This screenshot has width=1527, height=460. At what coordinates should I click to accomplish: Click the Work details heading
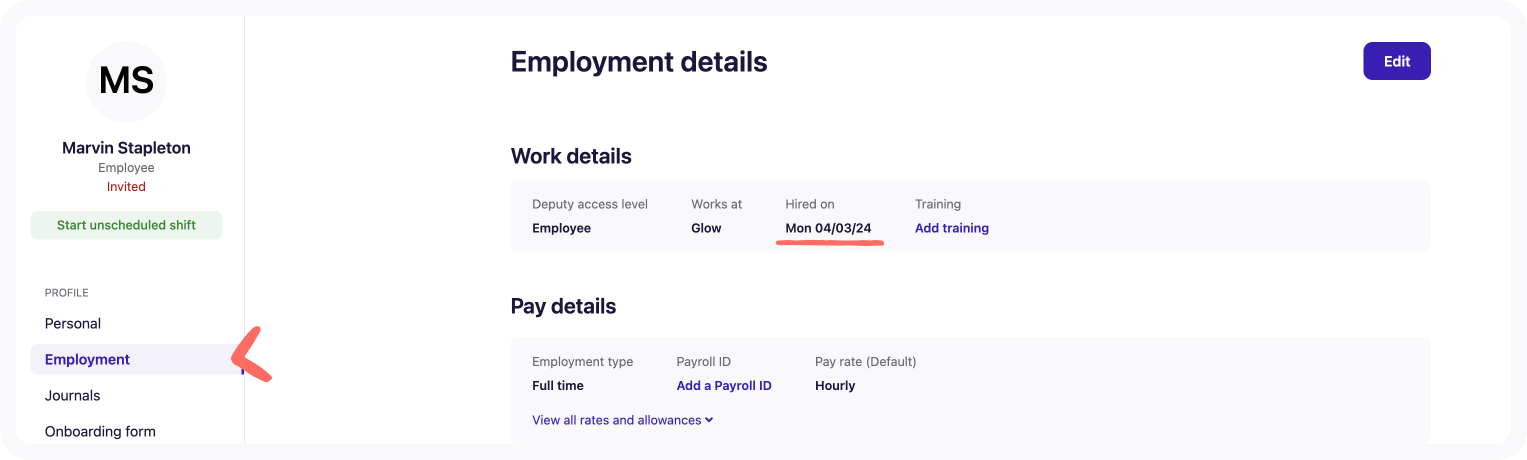pos(571,156)
